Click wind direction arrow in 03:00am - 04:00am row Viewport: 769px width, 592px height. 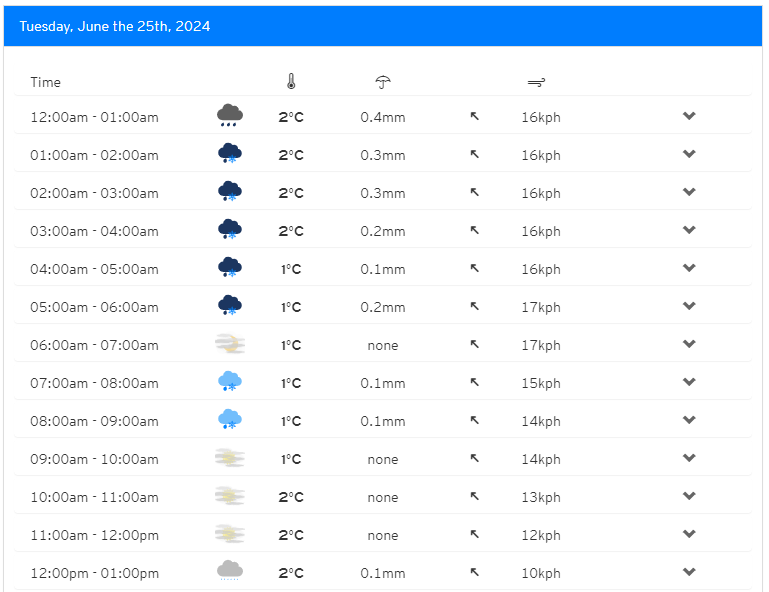tap(474, 230)
